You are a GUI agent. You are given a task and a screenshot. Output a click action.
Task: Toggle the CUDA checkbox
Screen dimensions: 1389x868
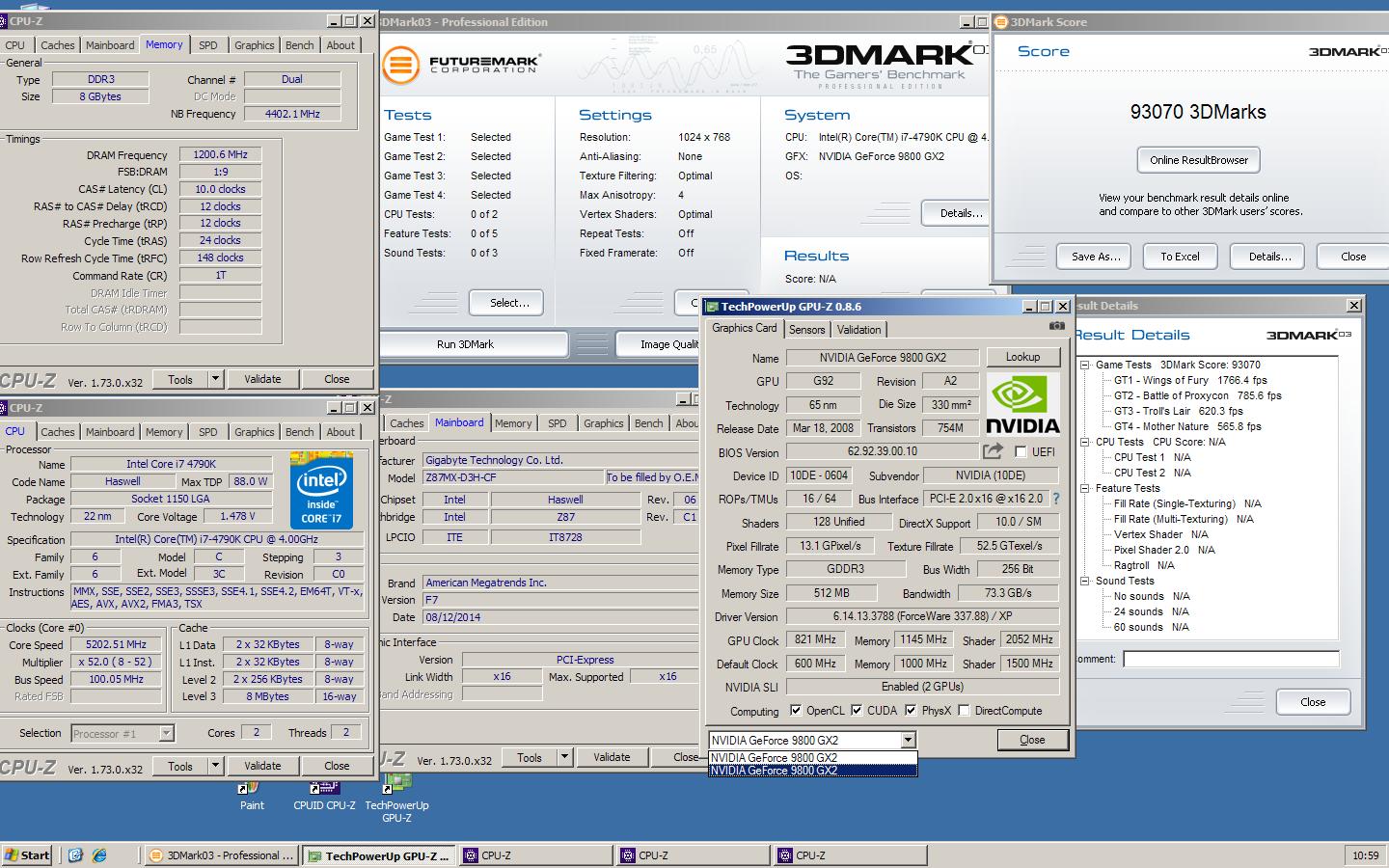(857, 711)
